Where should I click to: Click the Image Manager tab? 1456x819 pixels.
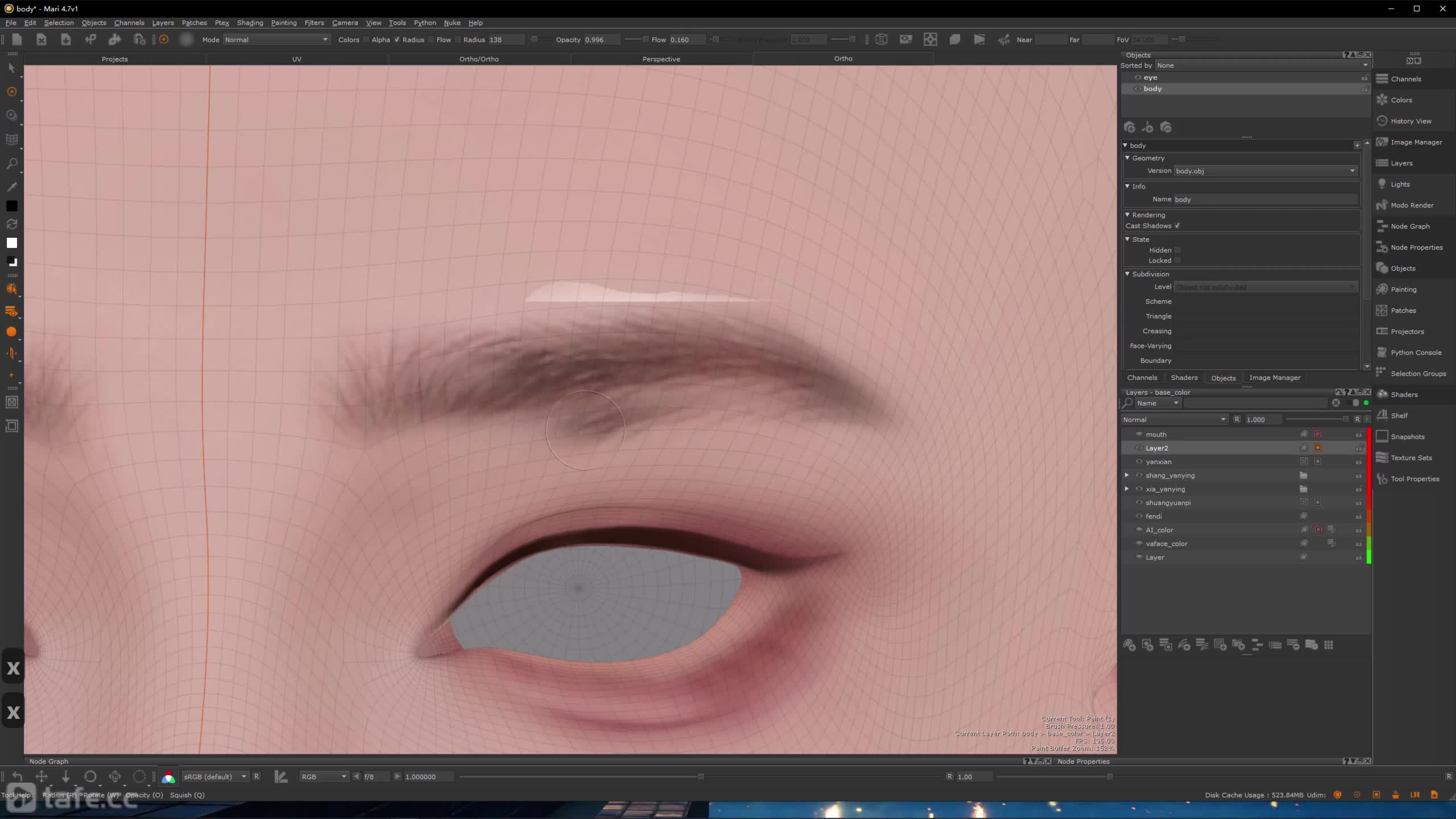click(x=1275, y=378)
